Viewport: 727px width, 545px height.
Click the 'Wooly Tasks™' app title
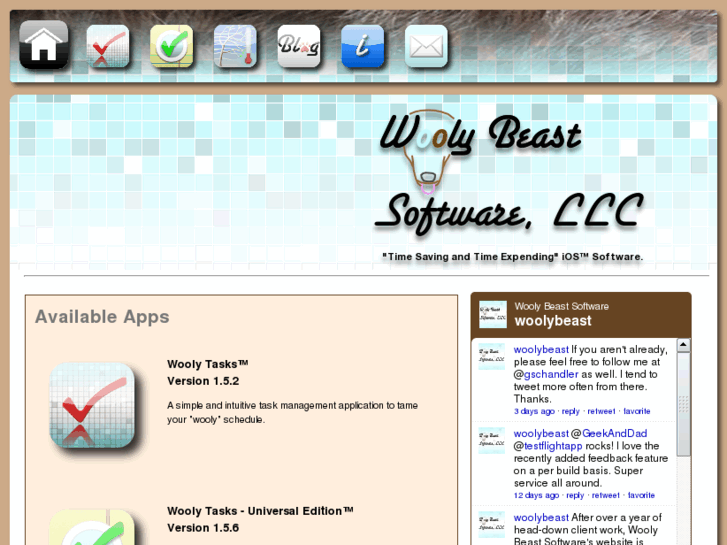pyautogui.click(x=208, y=364)
